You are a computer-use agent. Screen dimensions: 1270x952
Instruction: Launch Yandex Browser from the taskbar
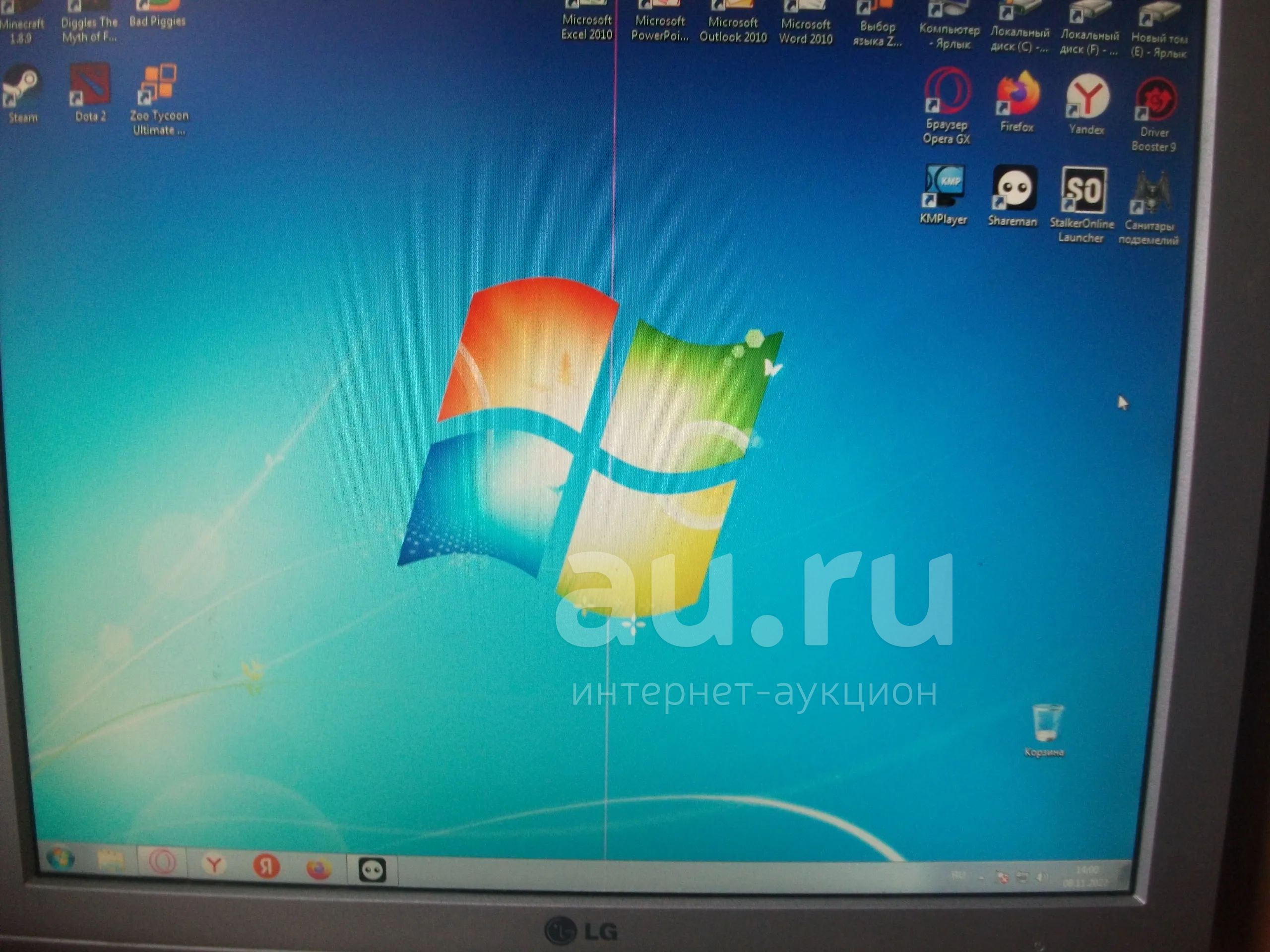click(214, 864)
